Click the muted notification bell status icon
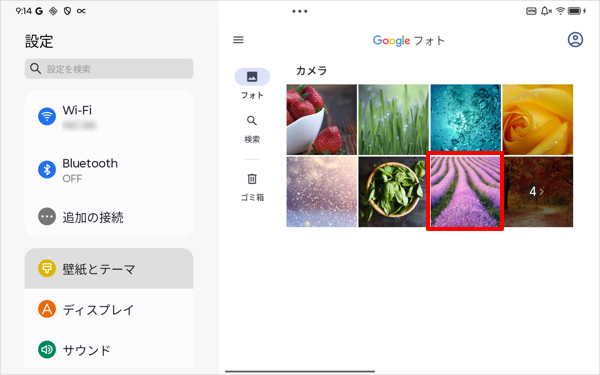600x375 pixels. point(546,11)
